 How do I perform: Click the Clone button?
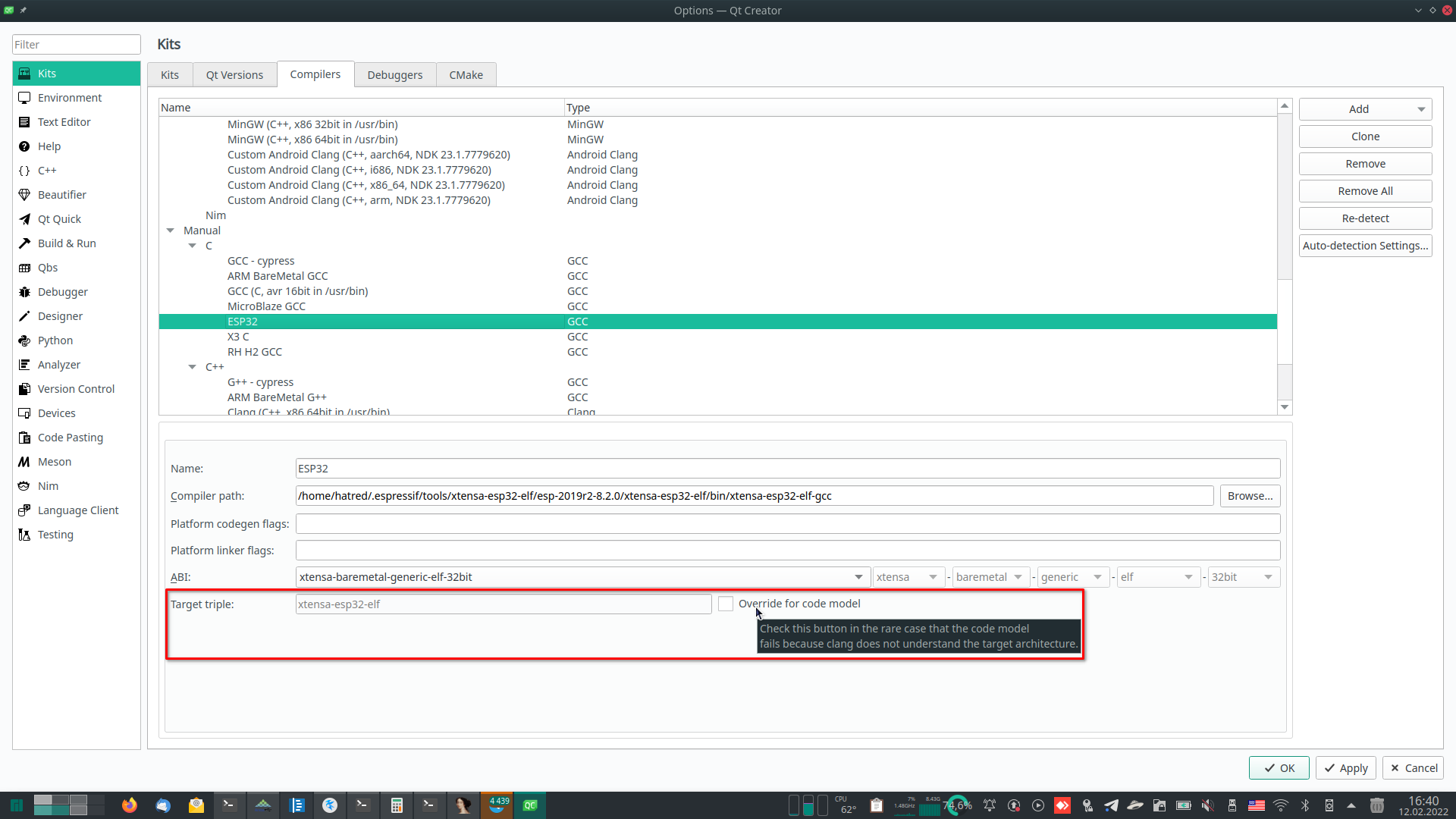pos(1365,136)
